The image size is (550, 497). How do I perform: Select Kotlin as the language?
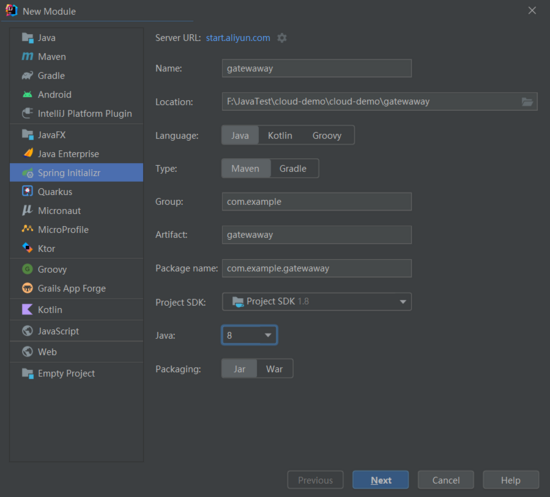(280, 135)
